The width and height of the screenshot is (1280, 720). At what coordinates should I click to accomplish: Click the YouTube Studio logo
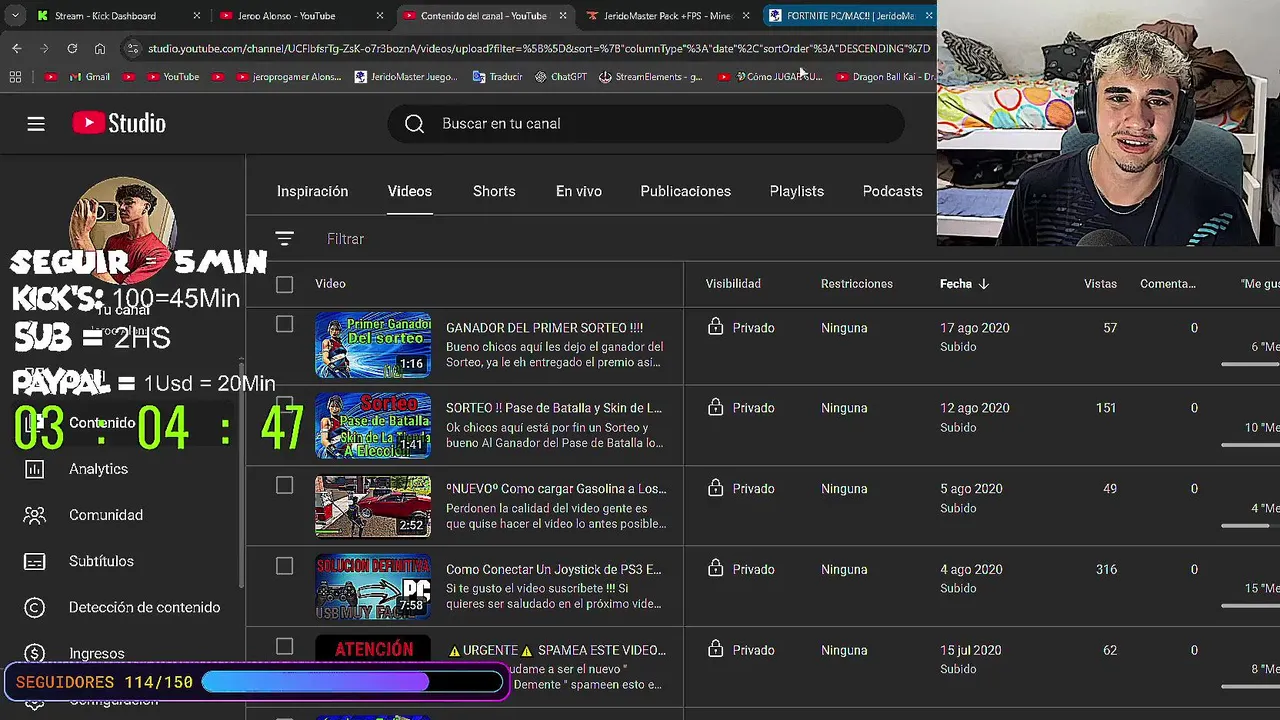pyautogui.click(x=119, y=123)
